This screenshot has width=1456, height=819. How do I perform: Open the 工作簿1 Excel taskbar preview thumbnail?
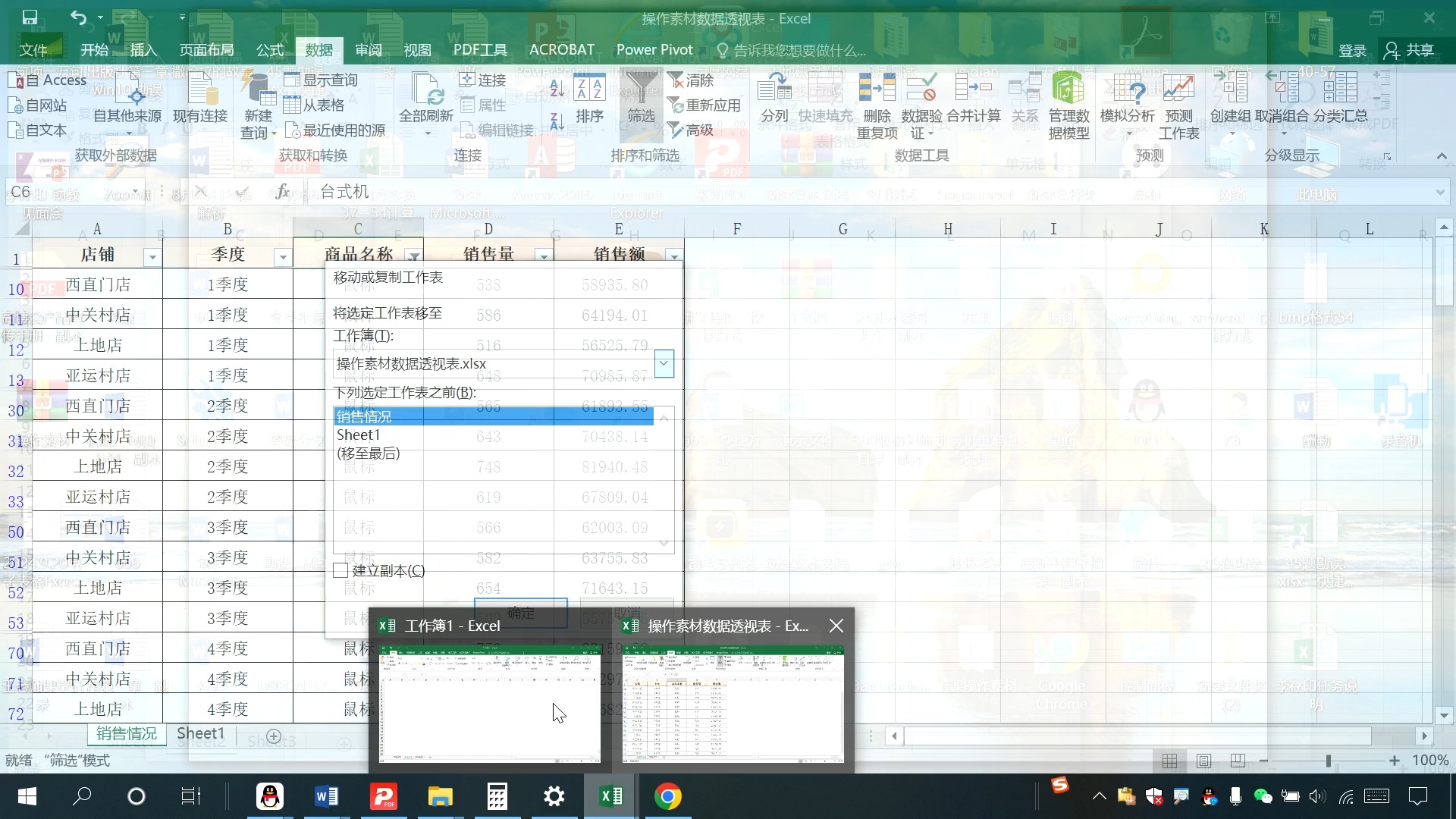(x=489, y=705)
